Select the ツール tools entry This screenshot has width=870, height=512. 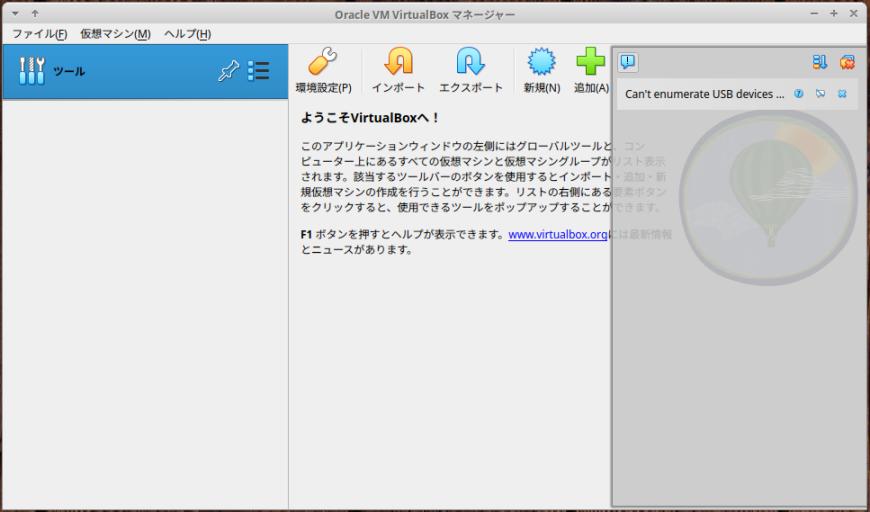[x=145, y=72]
